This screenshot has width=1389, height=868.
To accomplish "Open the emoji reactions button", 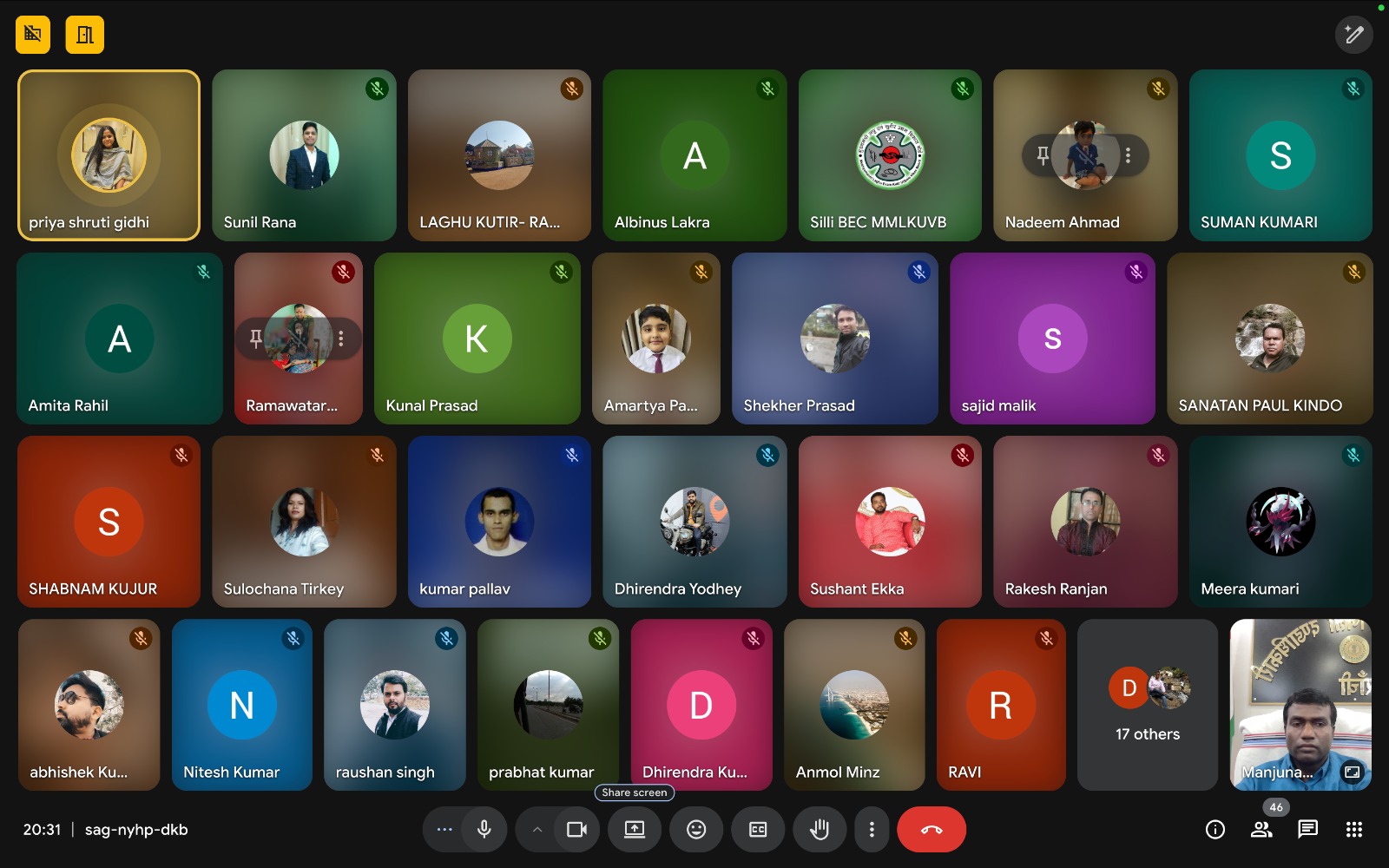I will (696, 830).
